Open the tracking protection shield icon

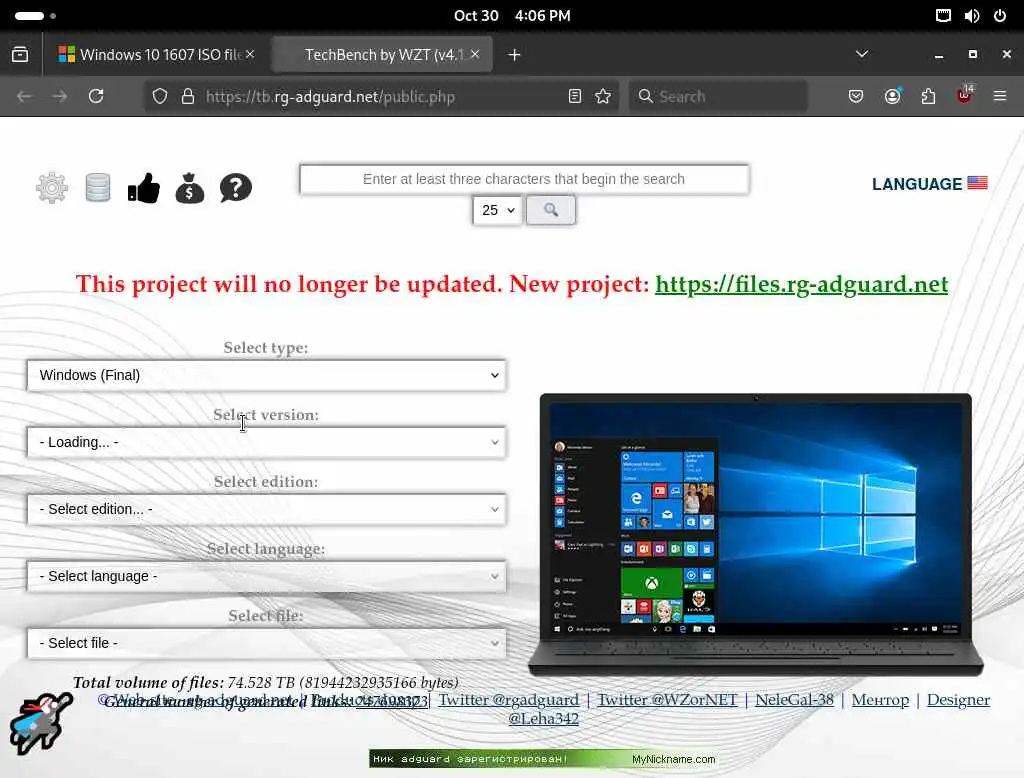(159, 97)
